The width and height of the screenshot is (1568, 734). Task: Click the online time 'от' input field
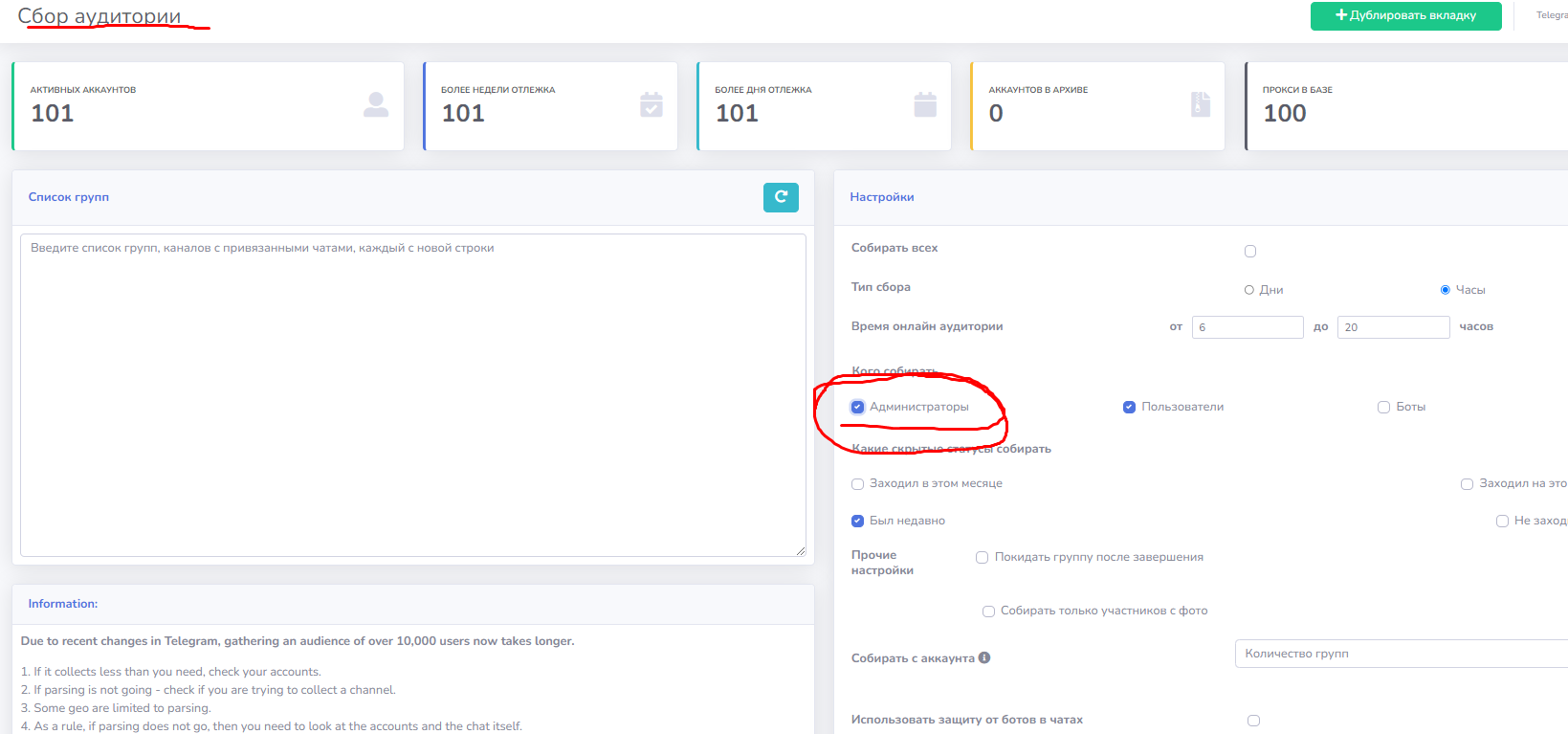pos(1248,327)
